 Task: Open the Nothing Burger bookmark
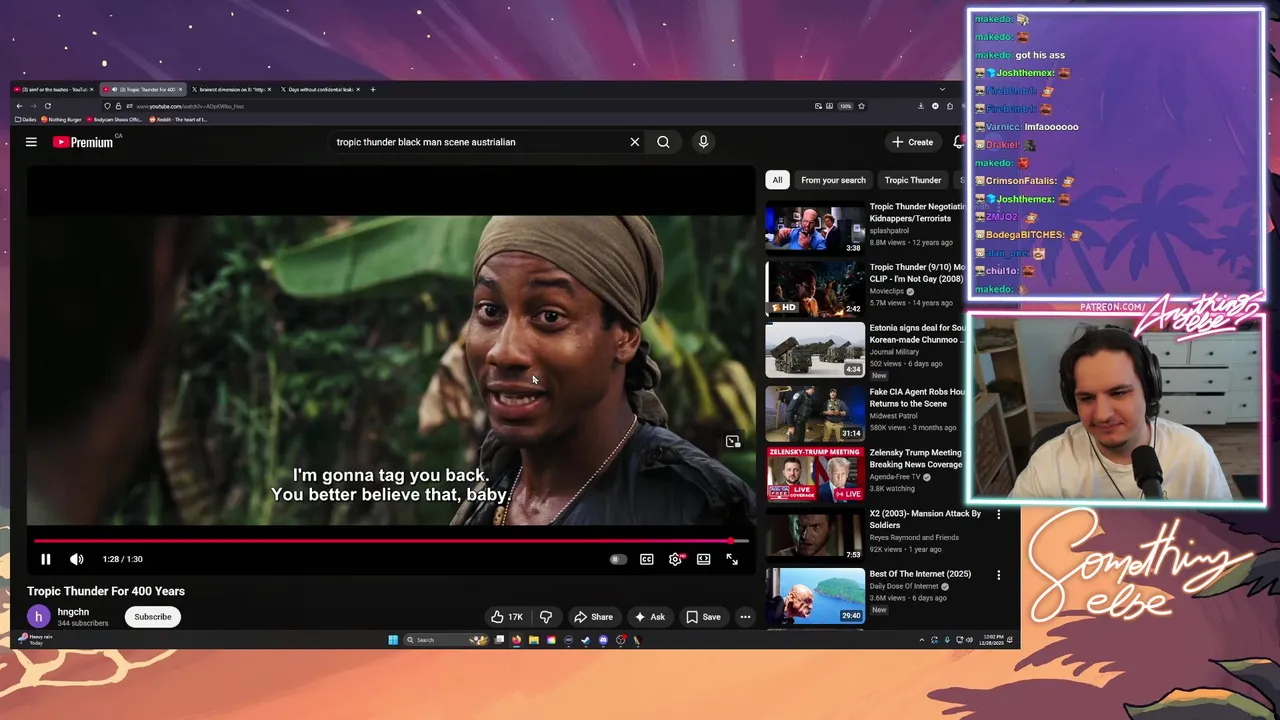point(62,119)
